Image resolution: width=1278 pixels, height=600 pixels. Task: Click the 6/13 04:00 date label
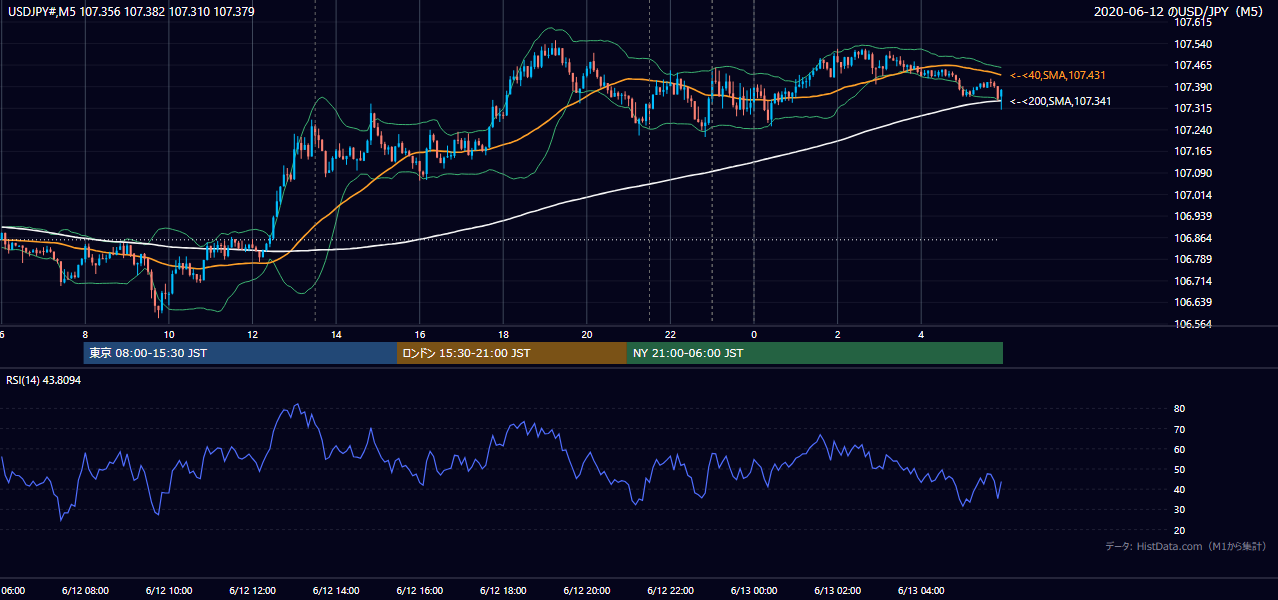coord(920,591)
